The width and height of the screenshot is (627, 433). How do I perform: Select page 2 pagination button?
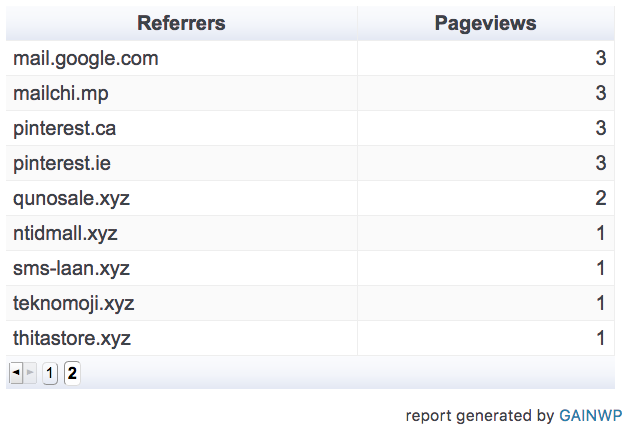tap(72, 373)
